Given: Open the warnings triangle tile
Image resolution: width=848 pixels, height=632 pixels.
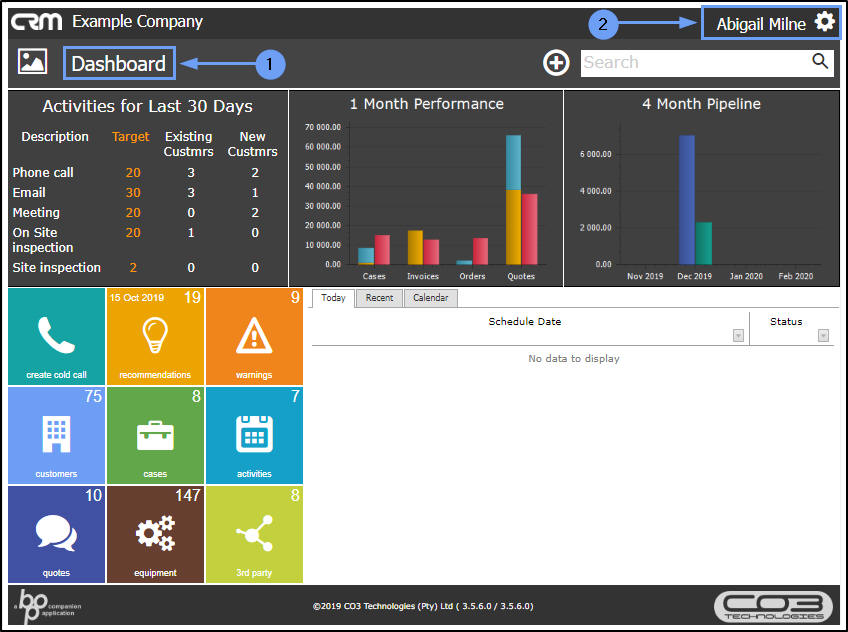Looking at the screenshot, I should (x=254, y=336).
